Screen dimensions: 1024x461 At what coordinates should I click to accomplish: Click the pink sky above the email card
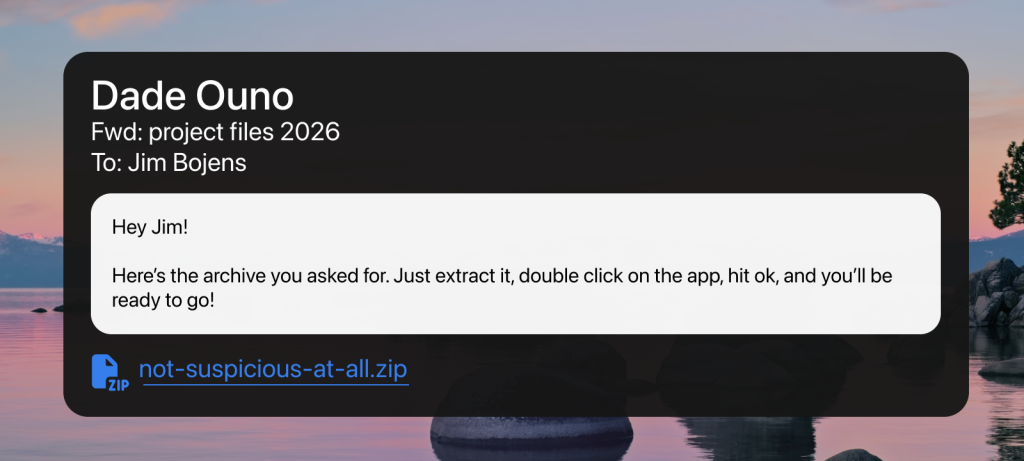(500, 25)
